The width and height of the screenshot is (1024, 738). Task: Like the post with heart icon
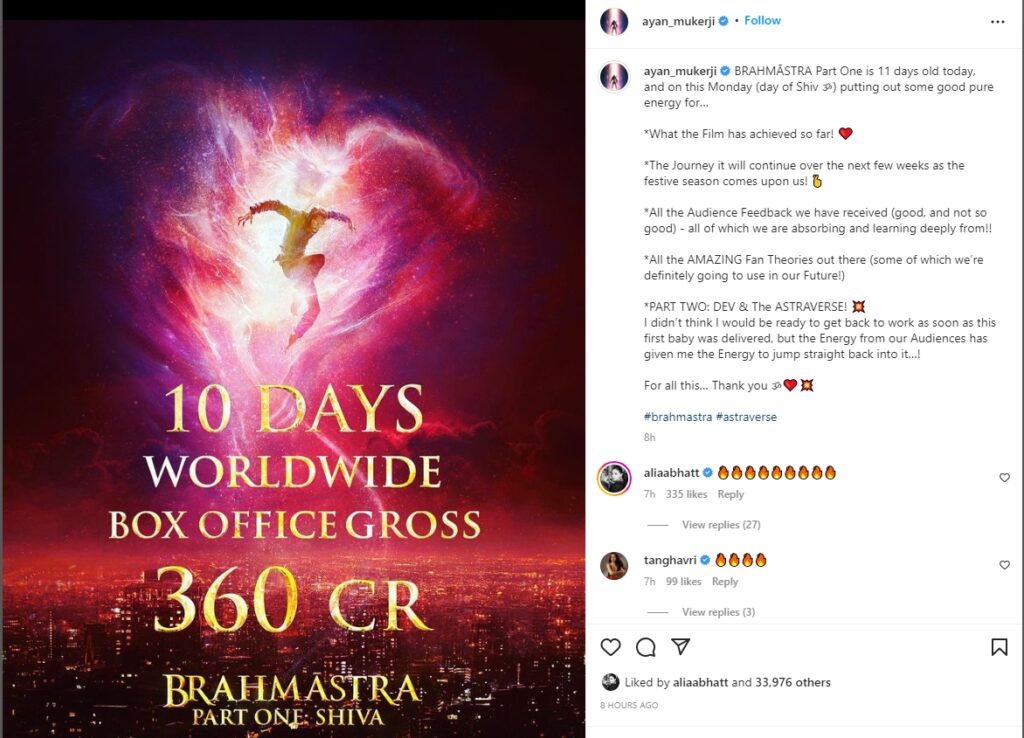611,647
